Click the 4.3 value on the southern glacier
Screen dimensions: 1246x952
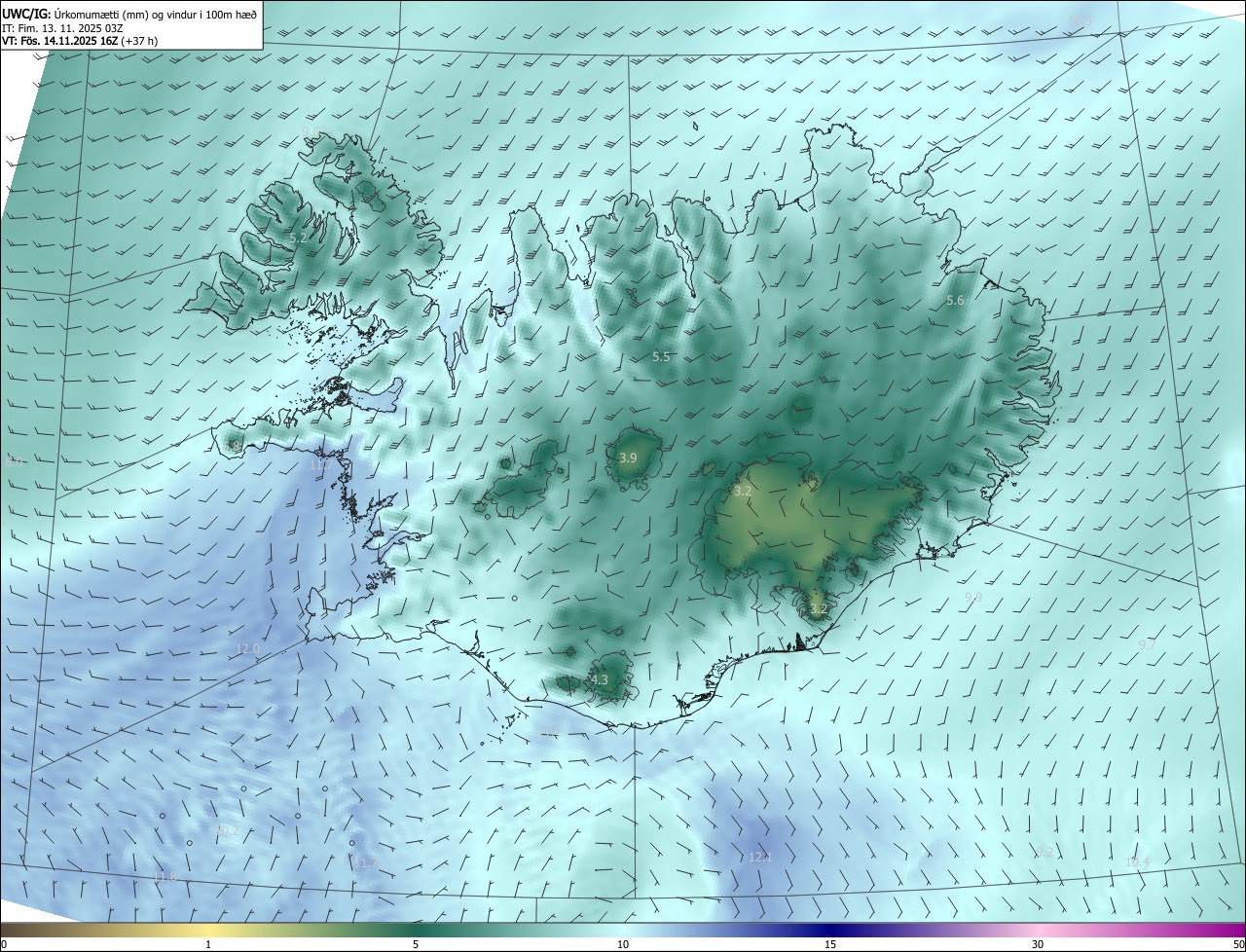pos(600,680)
